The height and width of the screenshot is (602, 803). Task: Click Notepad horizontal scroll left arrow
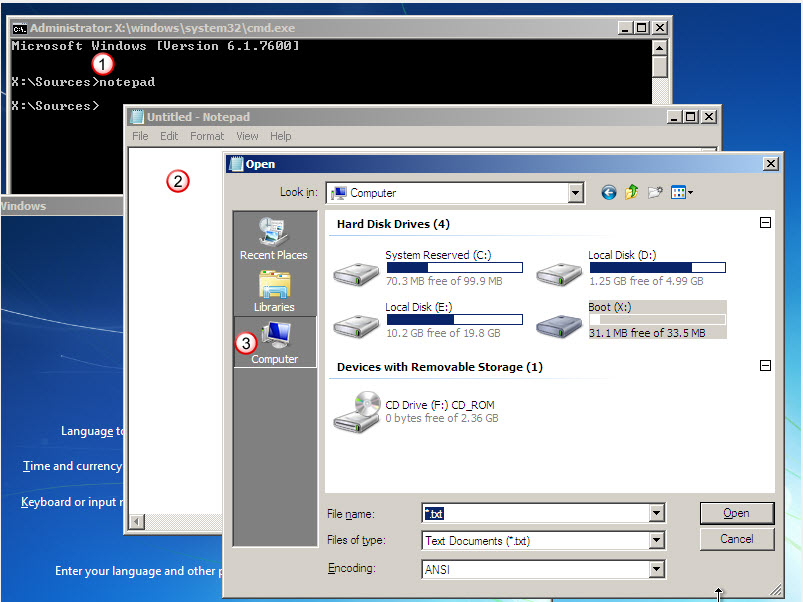pyautogui.click(x=137, y=522)
